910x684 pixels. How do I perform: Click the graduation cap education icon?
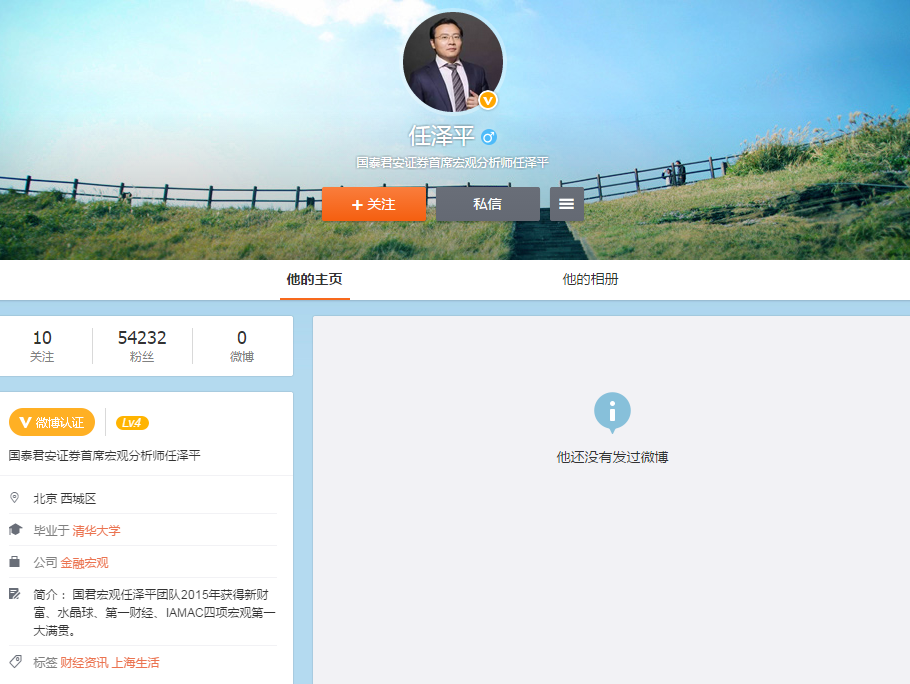(x=15, y=530)
